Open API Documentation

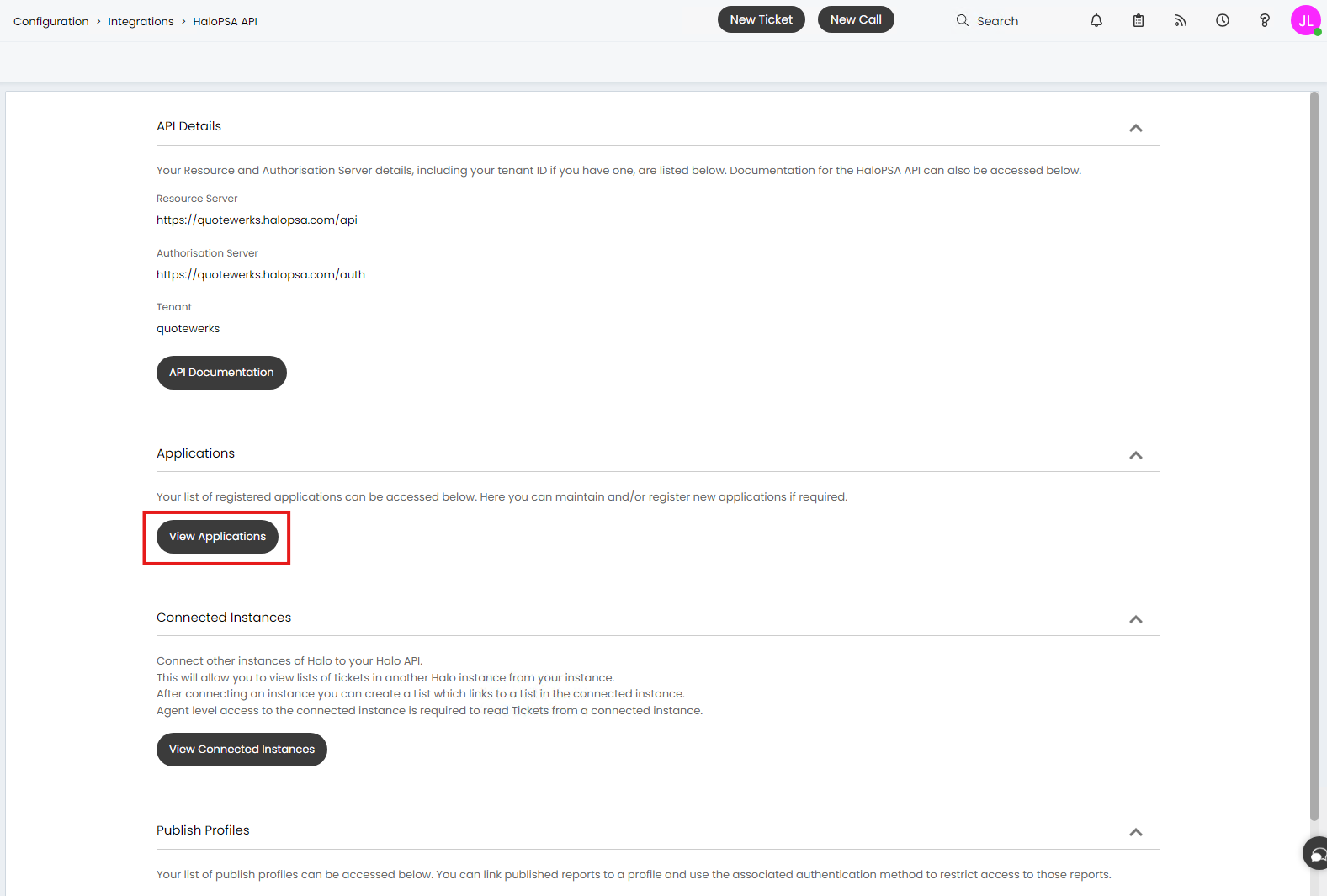pos(221,373)
